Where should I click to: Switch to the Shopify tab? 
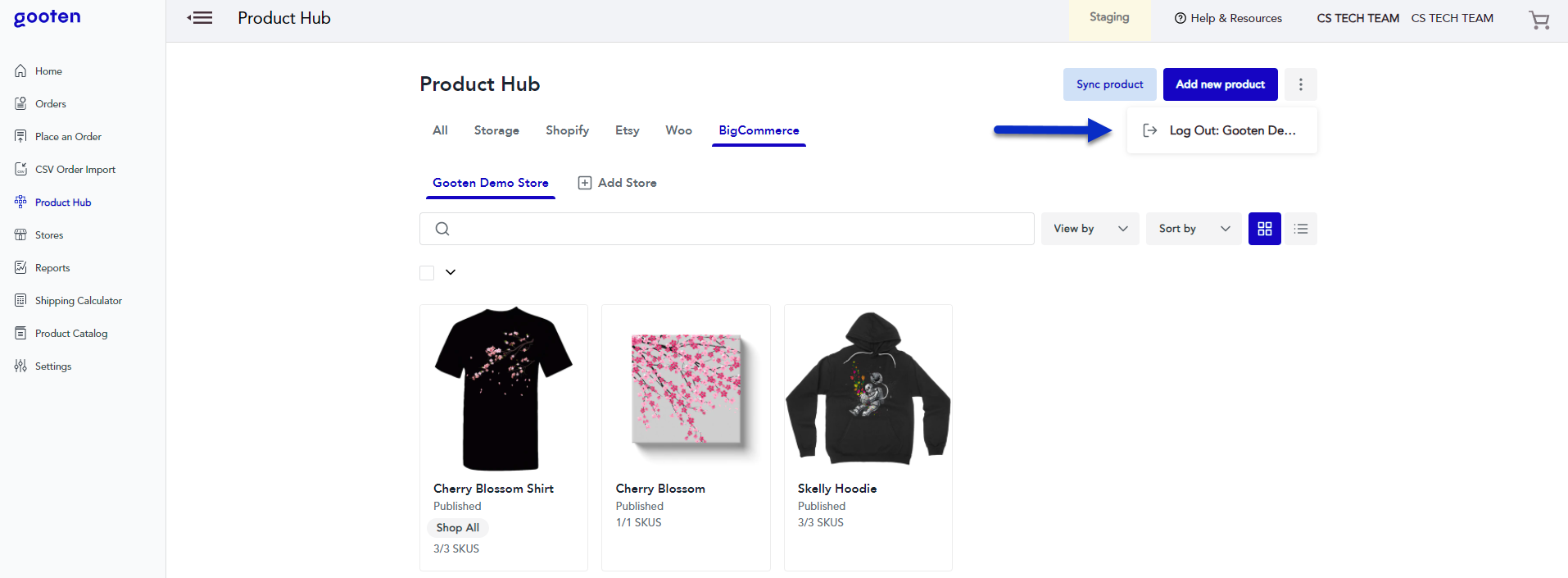pyautogui.click(x=567, y=130)
